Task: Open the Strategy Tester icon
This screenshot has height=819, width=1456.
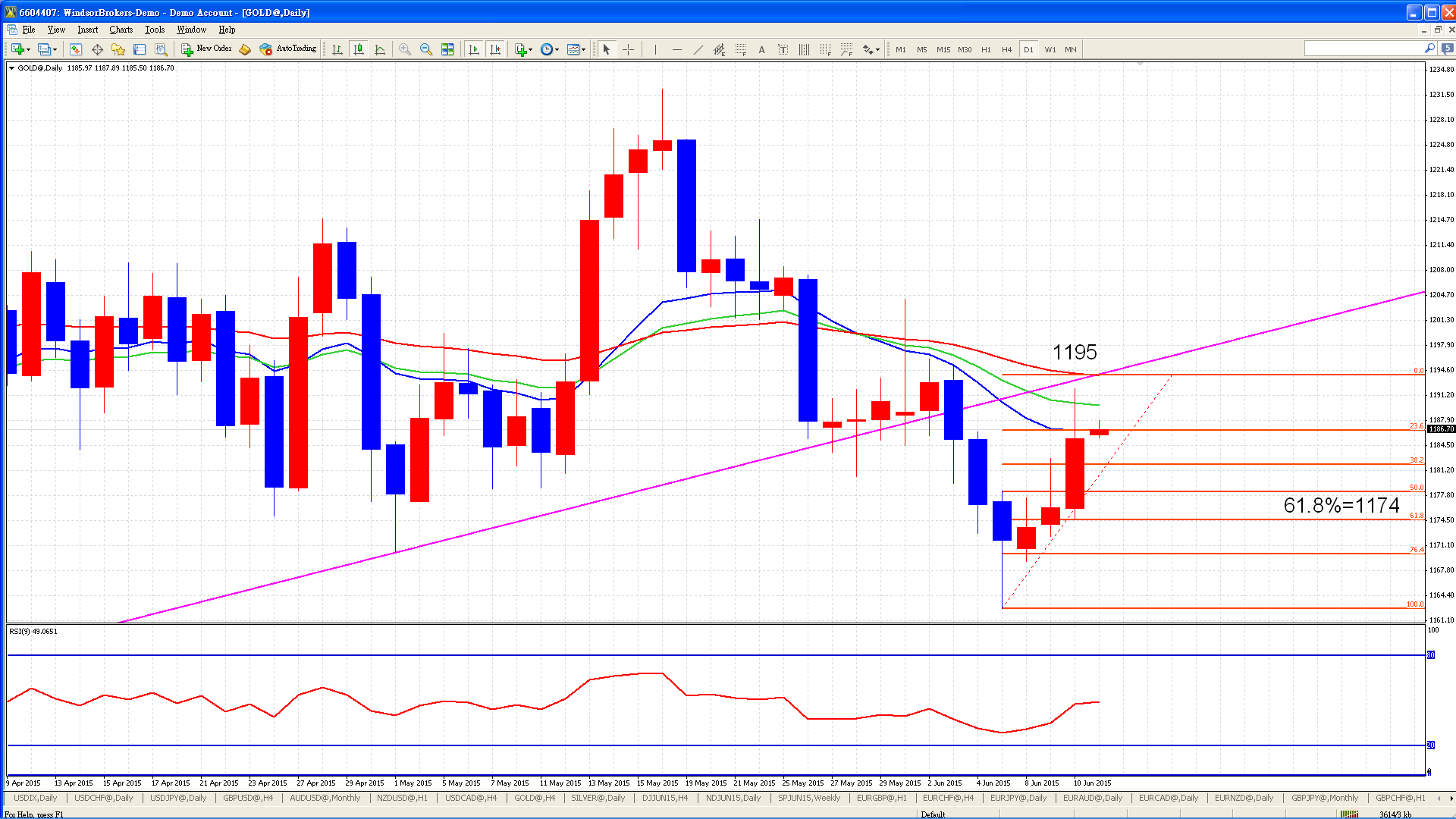Action: point(161,49)
